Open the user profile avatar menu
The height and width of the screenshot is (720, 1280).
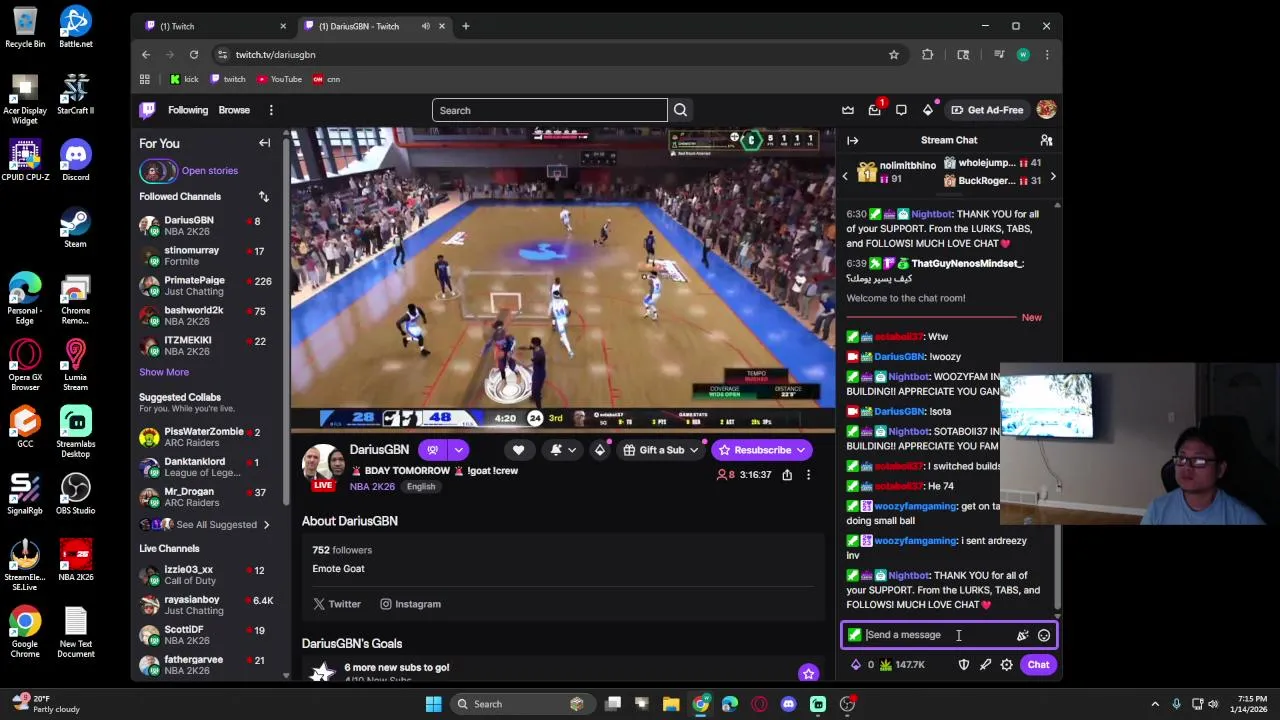point(1046,110)
